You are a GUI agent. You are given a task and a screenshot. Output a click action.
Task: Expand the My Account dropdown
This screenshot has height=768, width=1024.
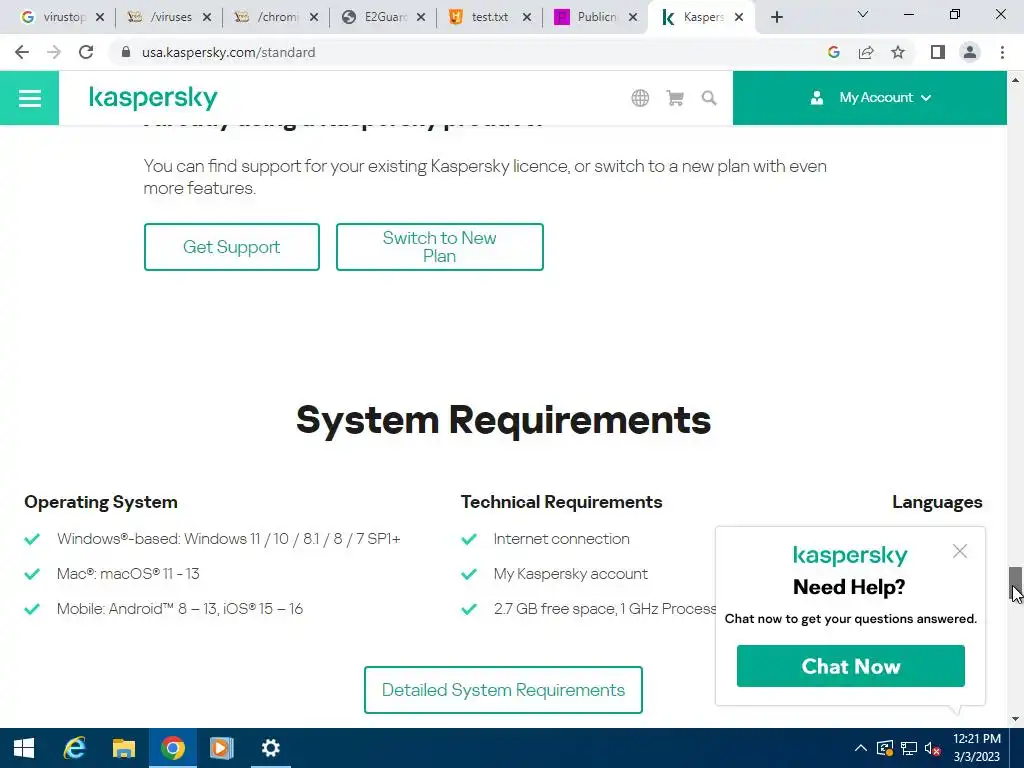(870, 98)
